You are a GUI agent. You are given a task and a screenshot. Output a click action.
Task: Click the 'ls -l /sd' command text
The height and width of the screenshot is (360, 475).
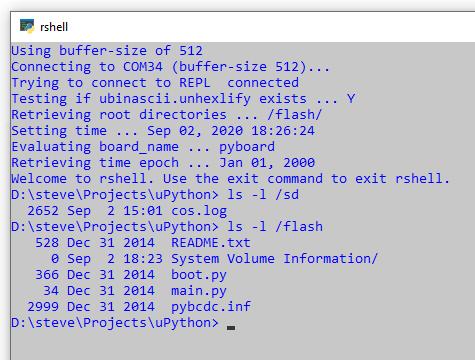(x=263, y=195)
